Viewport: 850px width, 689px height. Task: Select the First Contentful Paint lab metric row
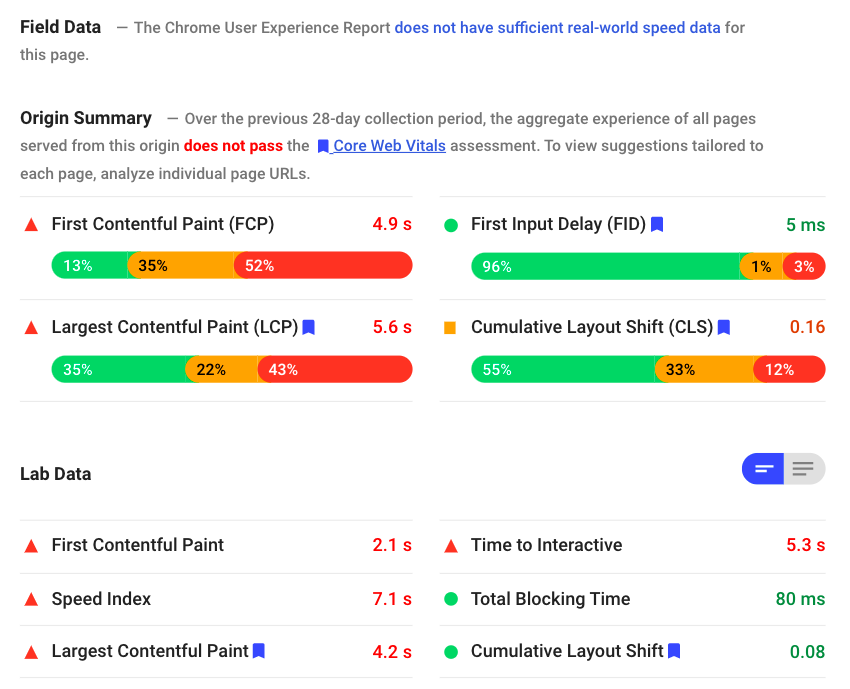coord(216,545)
